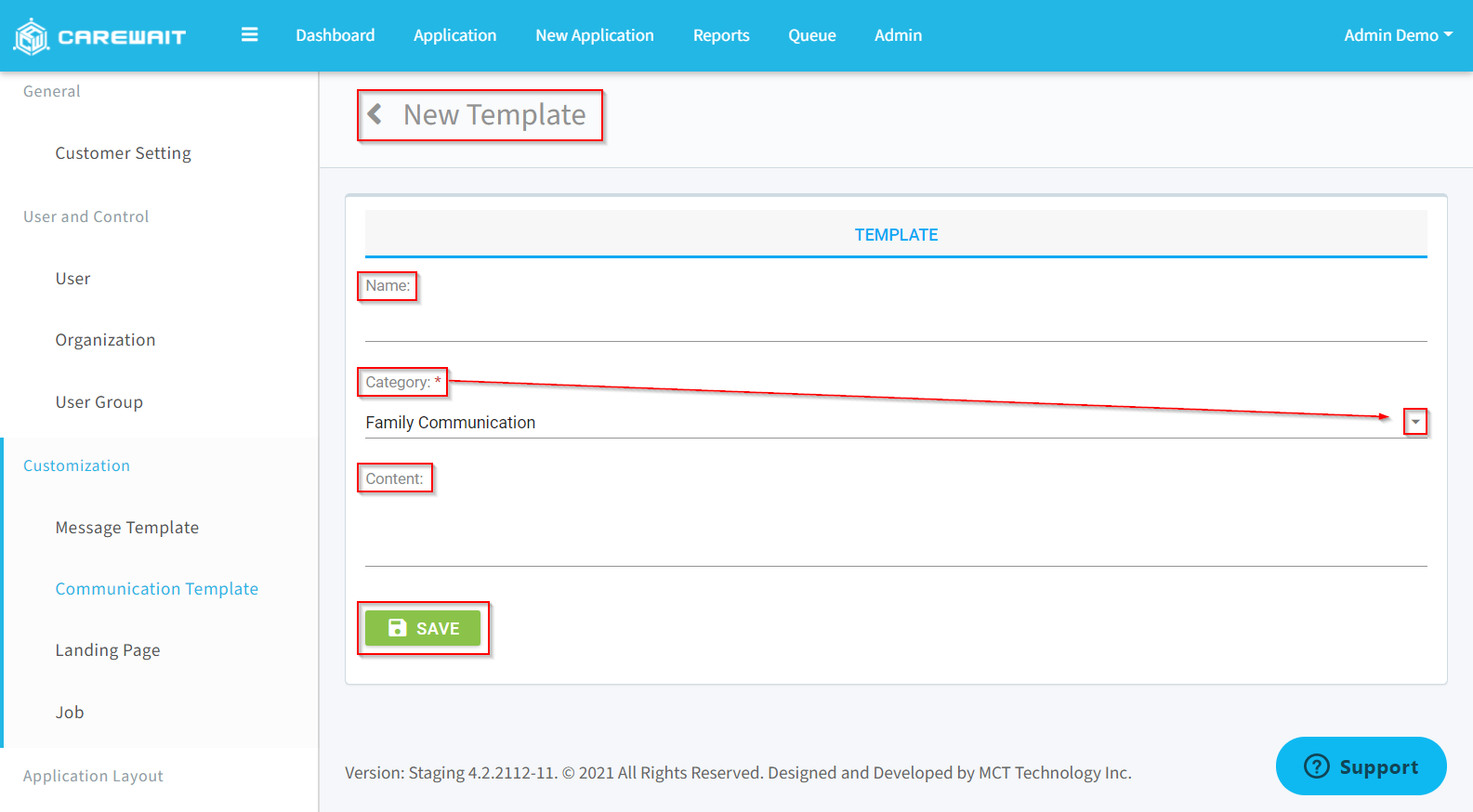This screenshot has height=812, width=1473.
Task: Open the Support chat button
Action: pyautogui.click(x=1361, y=766)
